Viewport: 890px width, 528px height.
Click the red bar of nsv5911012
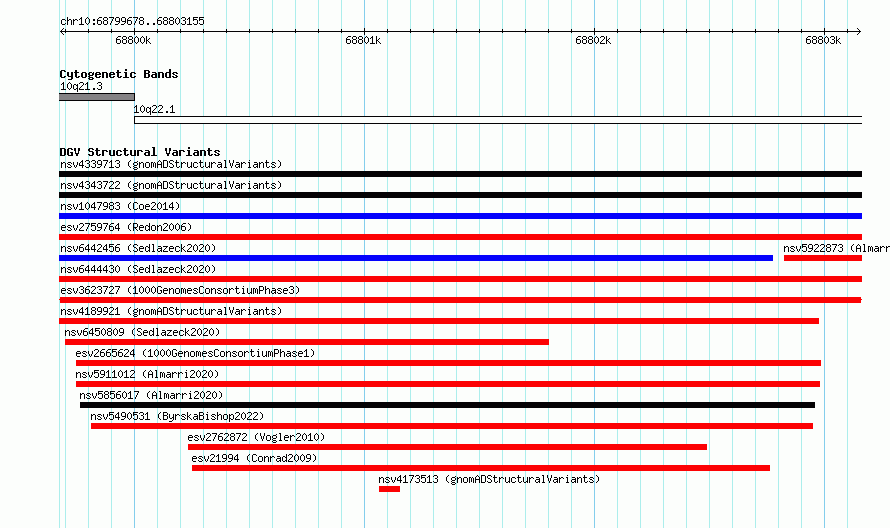click(x=448, y=384)
